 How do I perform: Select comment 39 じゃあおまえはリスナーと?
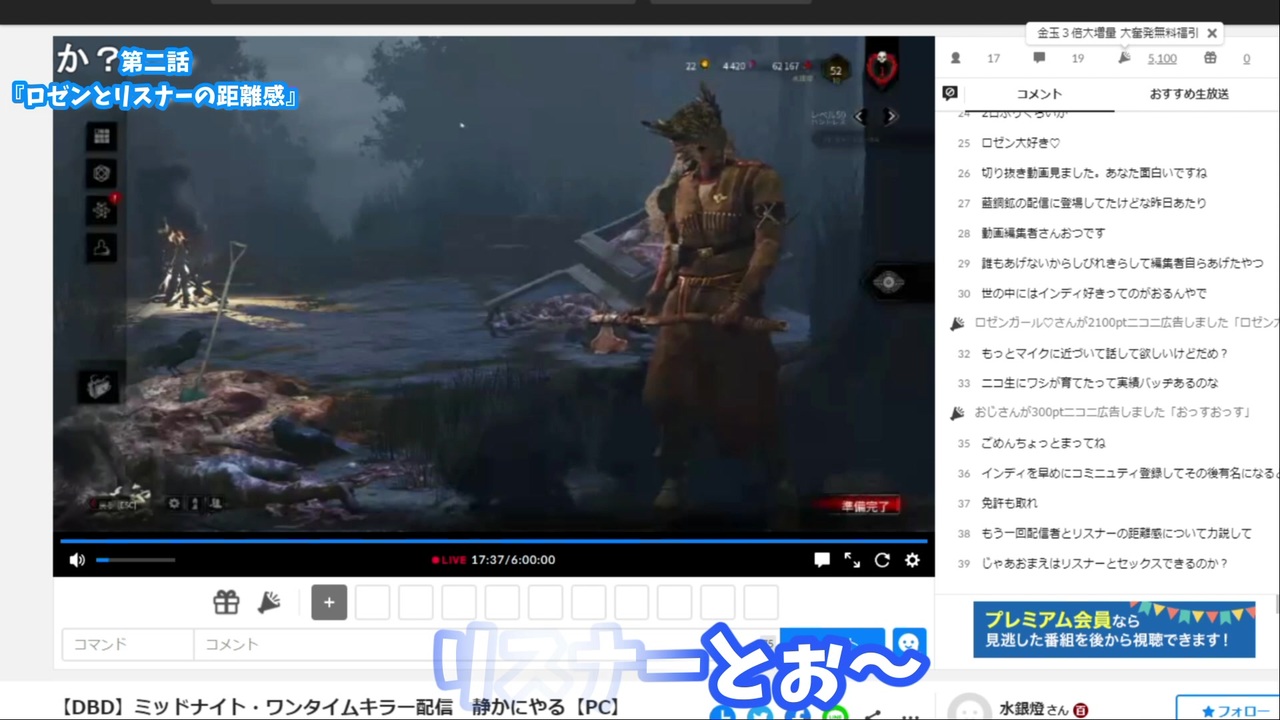coord(1105,563)
